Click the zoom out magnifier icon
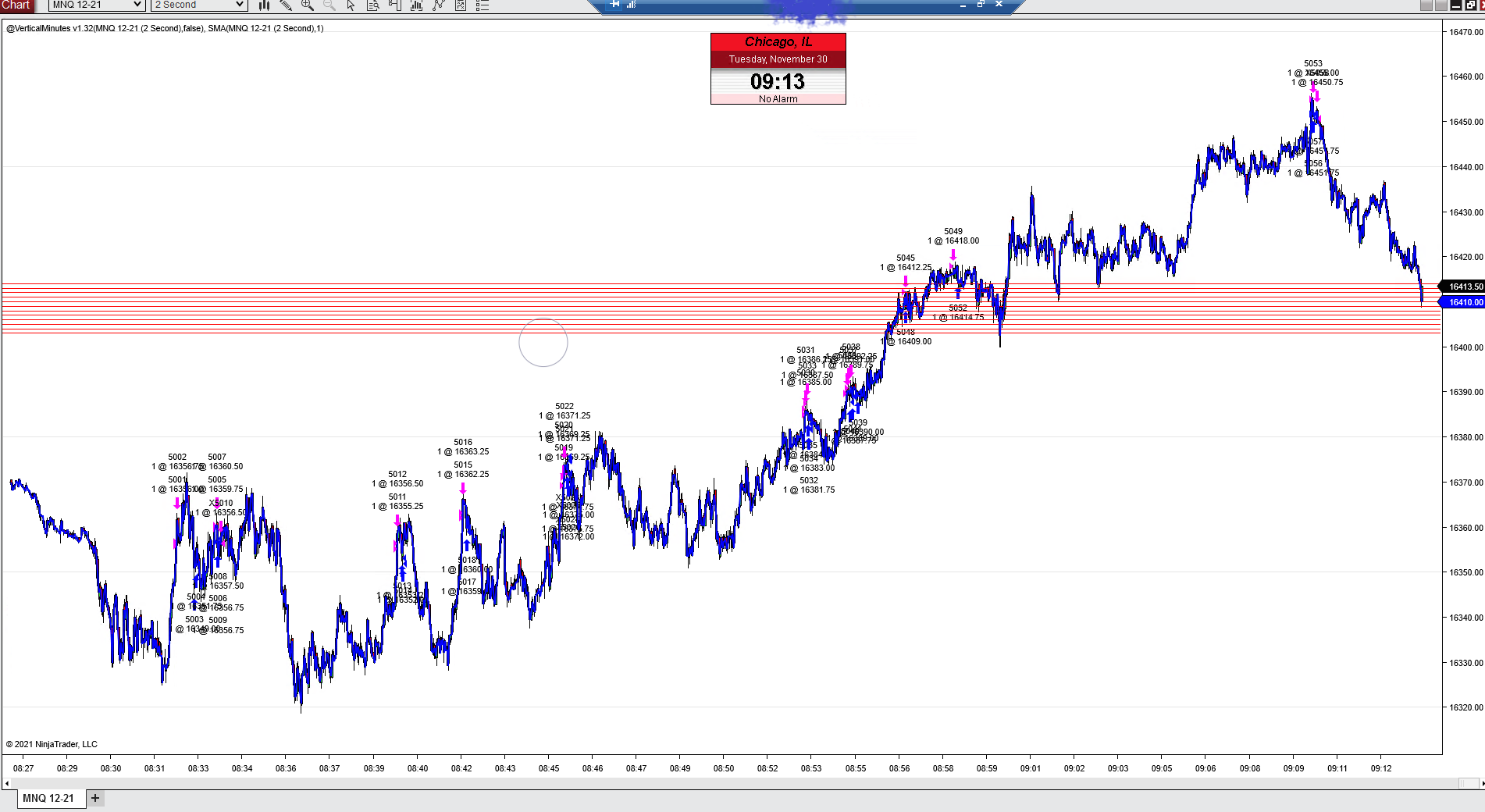Viewport: 1485px width, 812px height. [x=329, y=5]
